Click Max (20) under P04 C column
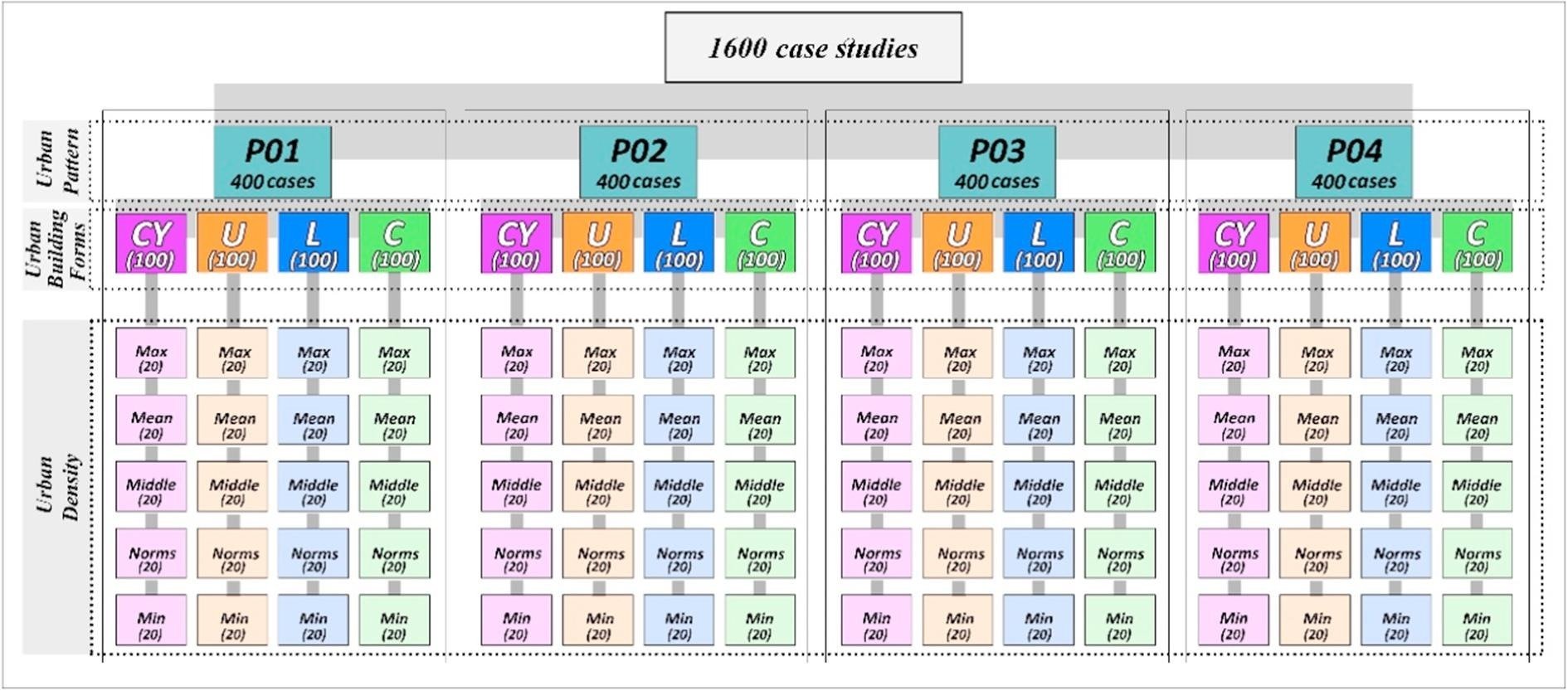This screenshot has width=1568, height=691. pyautogui.click(x=1477, y=353)
